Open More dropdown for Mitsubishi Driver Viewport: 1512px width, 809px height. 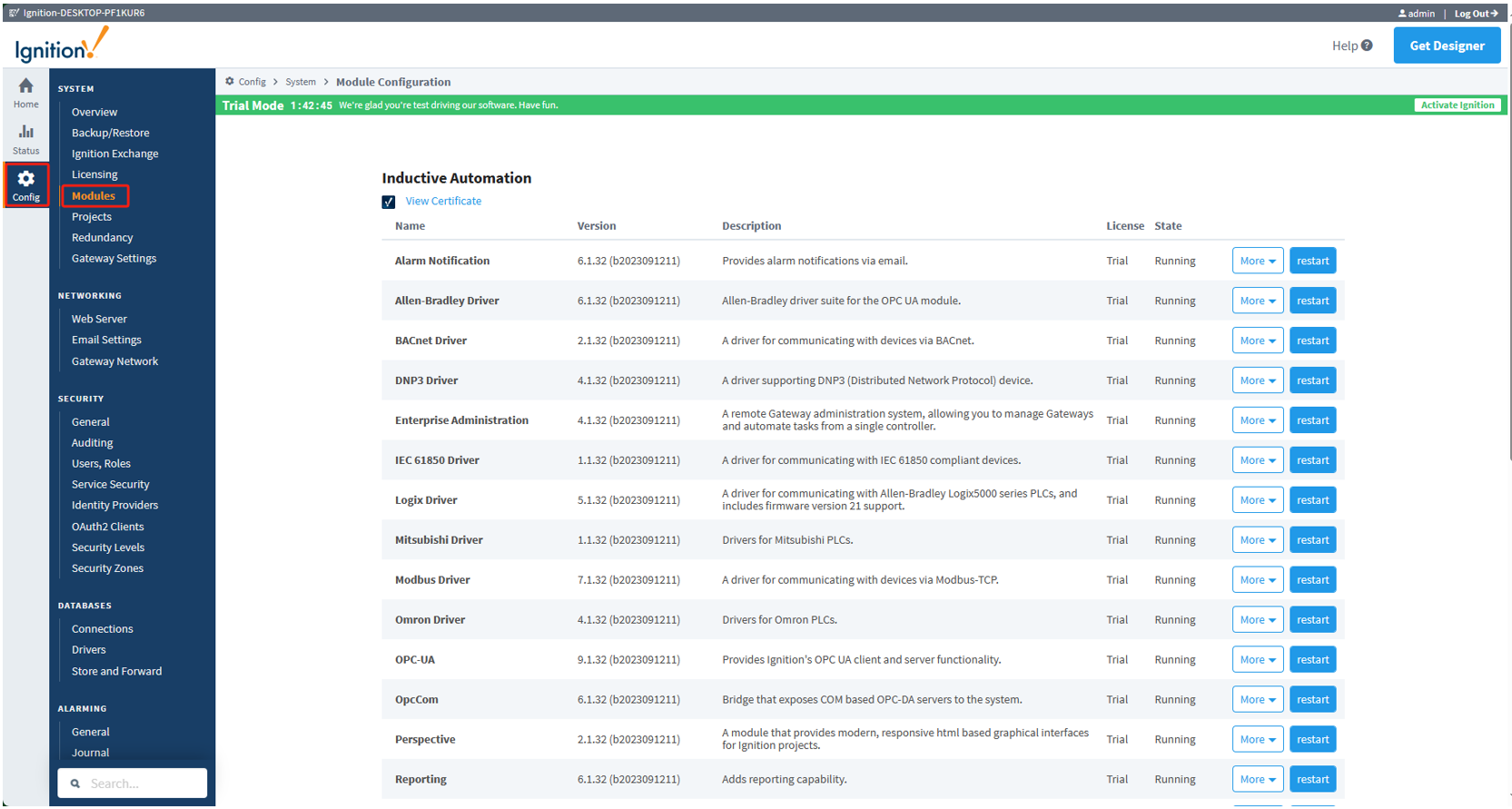pyautogui.click(x=1258, y=540)
